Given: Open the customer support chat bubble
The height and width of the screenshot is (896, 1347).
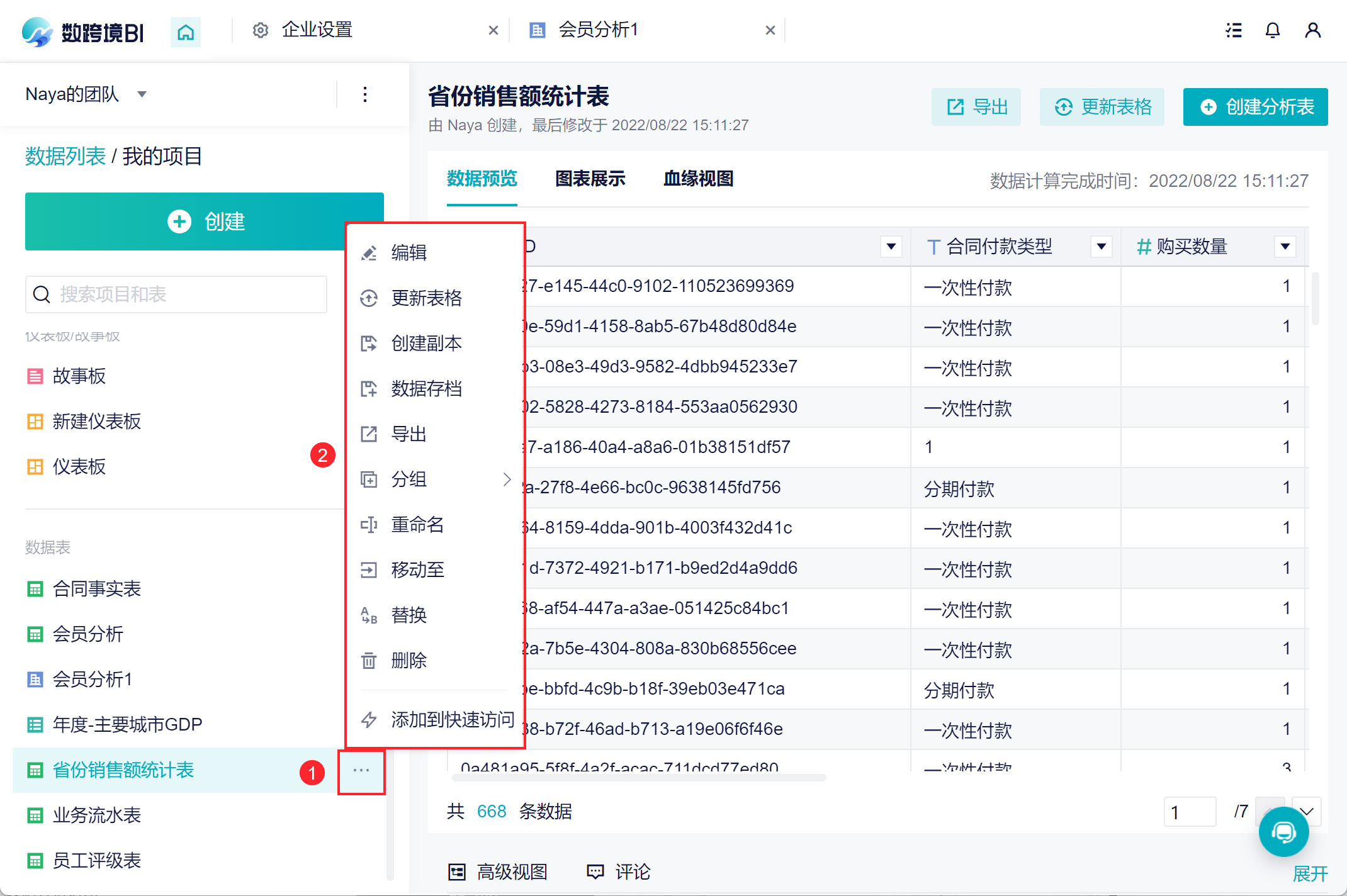Looking at the screenshot, I should [1283, 832].
